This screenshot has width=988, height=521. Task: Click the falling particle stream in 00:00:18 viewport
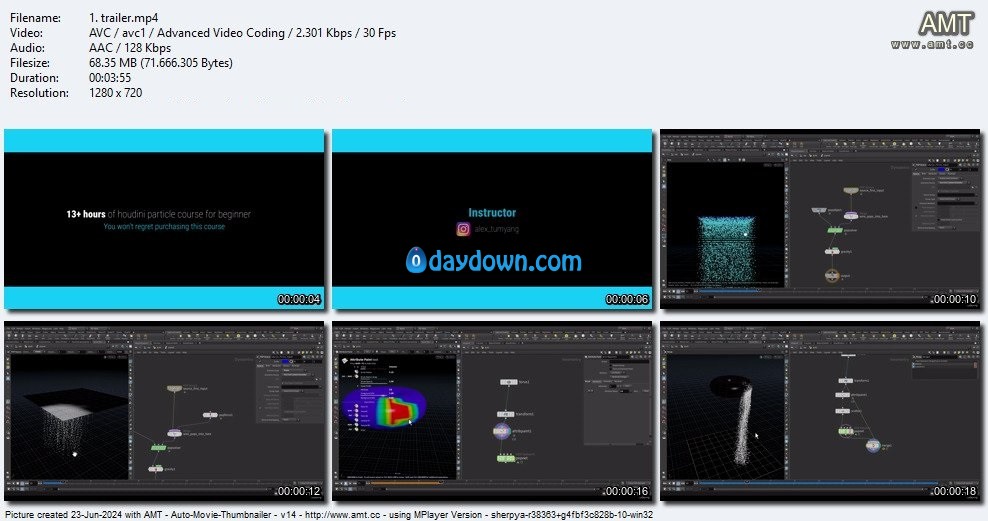(744, 425)
